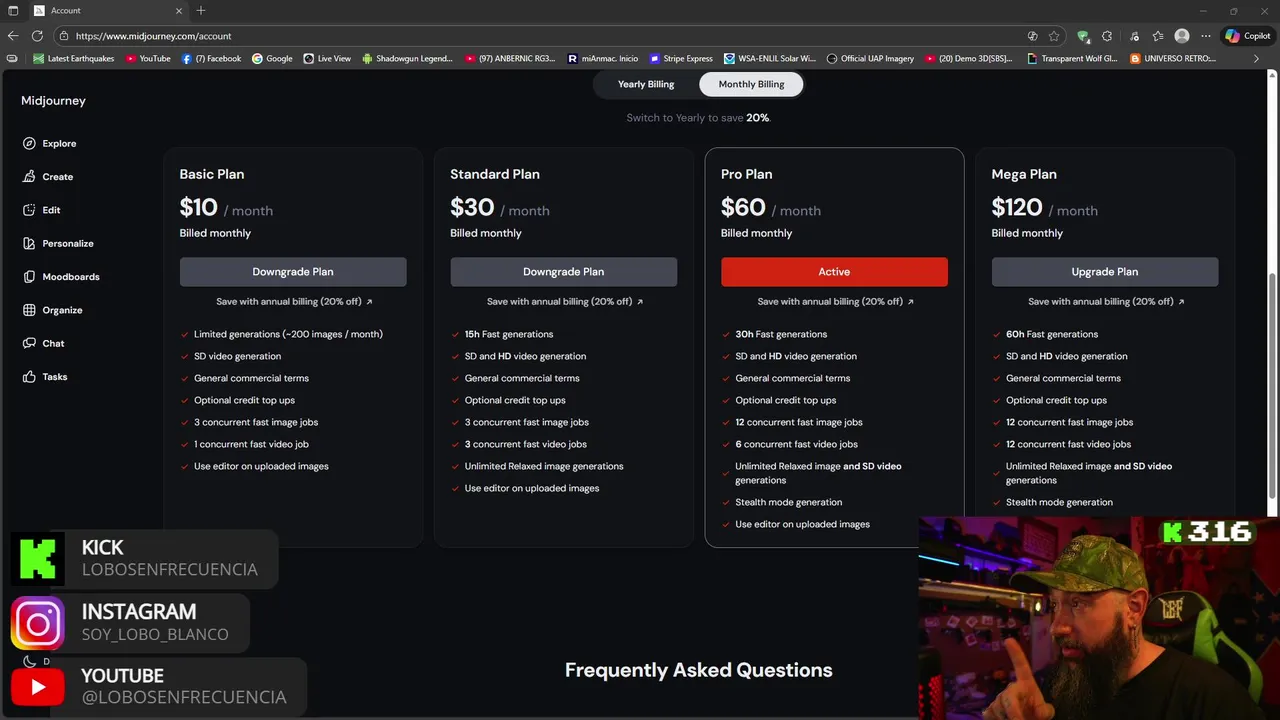Image resolution: width=1280 pixels, height=720 pixels.
Task: Open Shadowgun Legends bookmark
Action: (x=408, y=59)
